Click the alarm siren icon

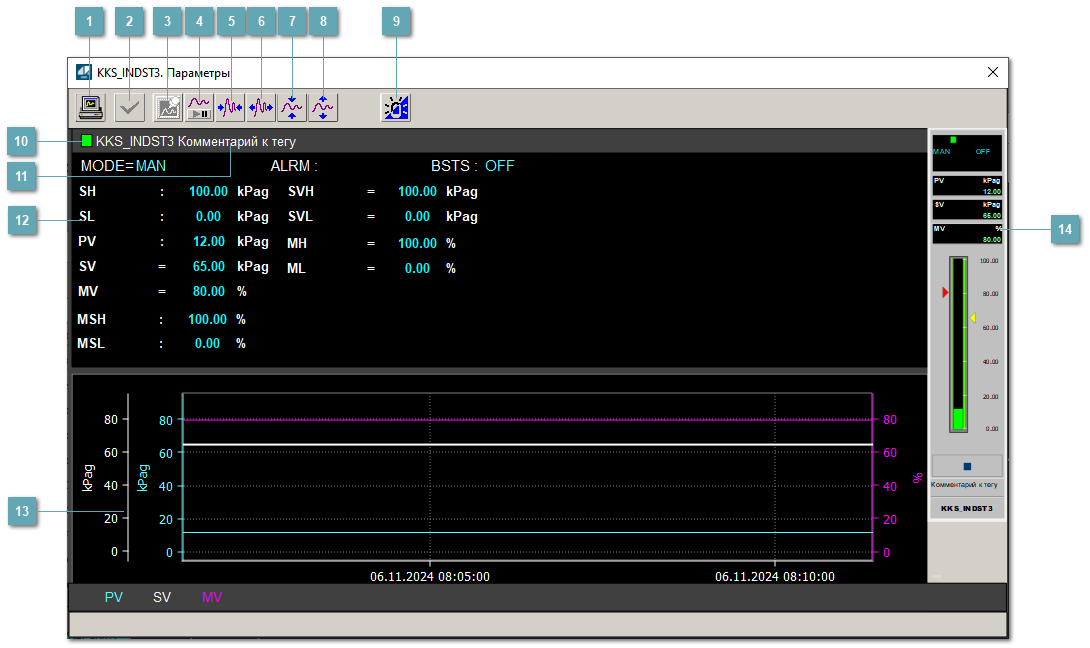coord(395,107)
